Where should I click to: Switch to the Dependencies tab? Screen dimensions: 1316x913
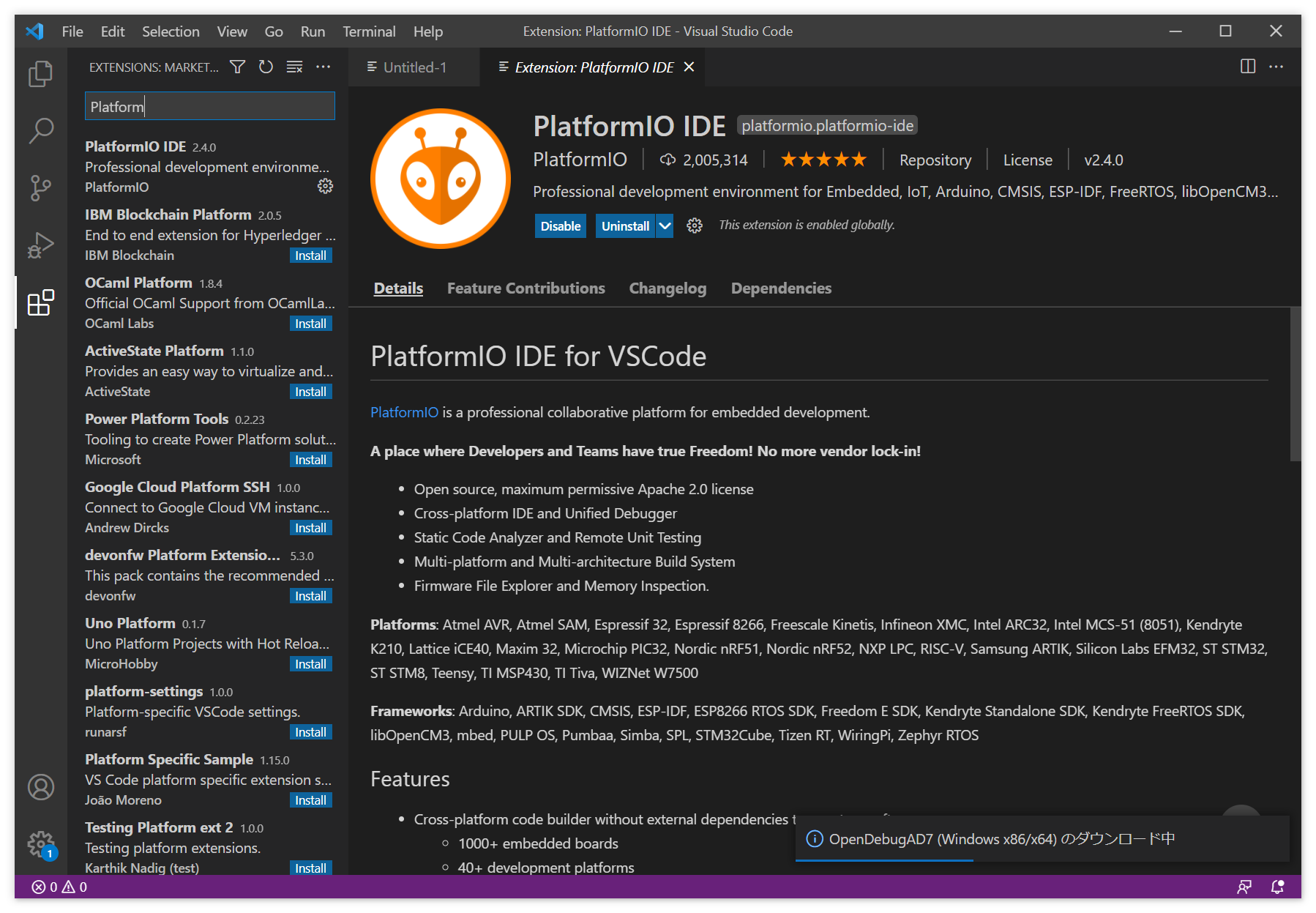[781, 288]
